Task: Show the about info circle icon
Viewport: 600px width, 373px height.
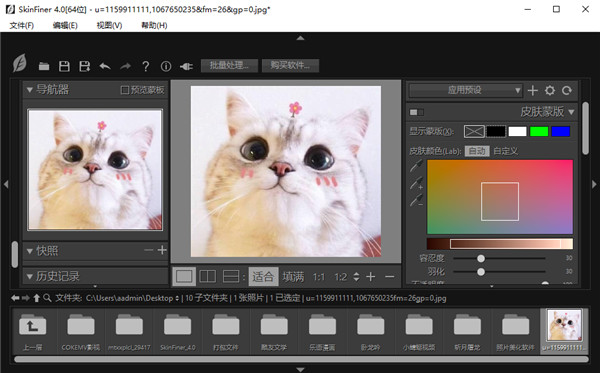Action: (x=166, y=66)
